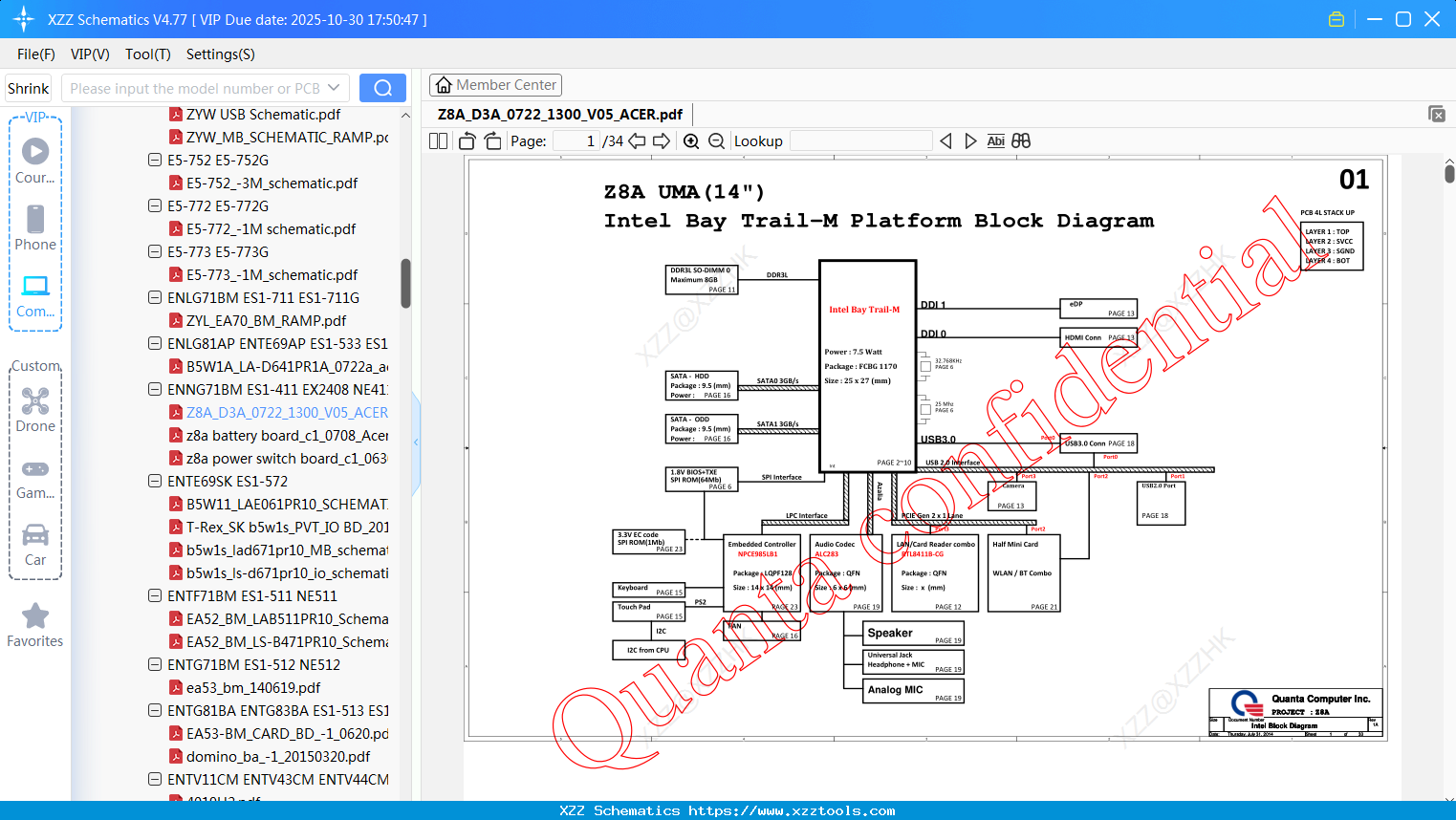This screenshot has height=820, width=1456.
Task: Collapse the ENTG71BM ES1-512 folder
Action: click(x=155, y=665)
